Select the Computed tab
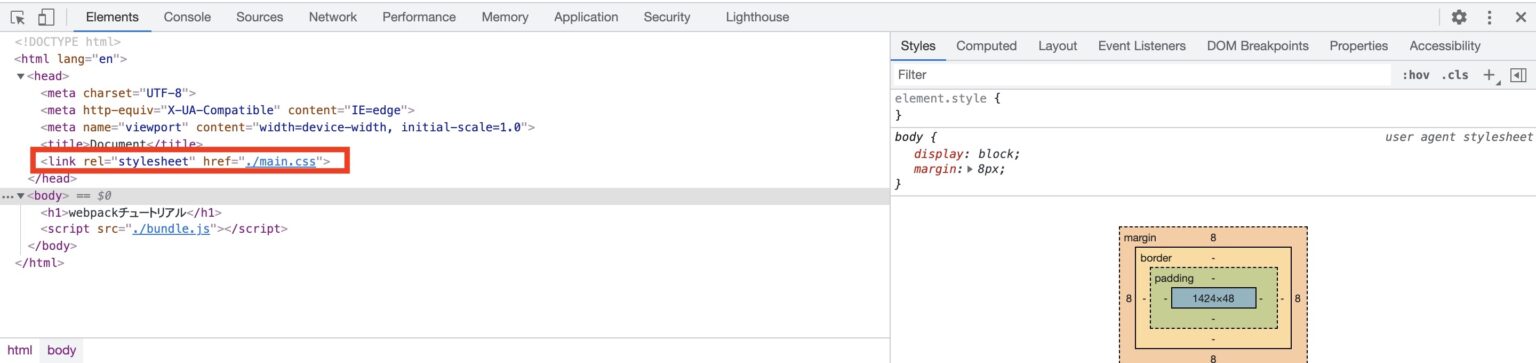The image size is (1536, 363). (x=986, y=46)
